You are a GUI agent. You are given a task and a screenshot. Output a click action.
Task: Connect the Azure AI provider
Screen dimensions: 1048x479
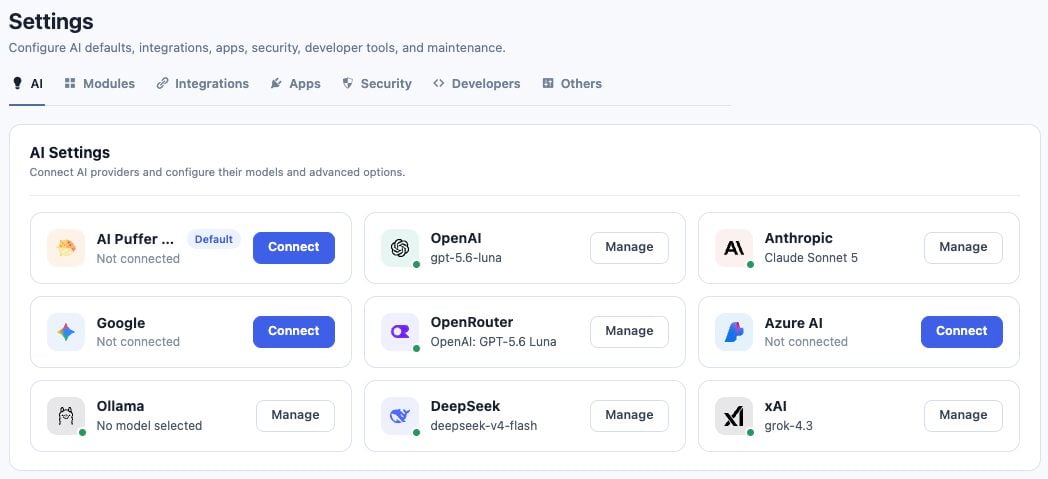(x=962, y=331)
